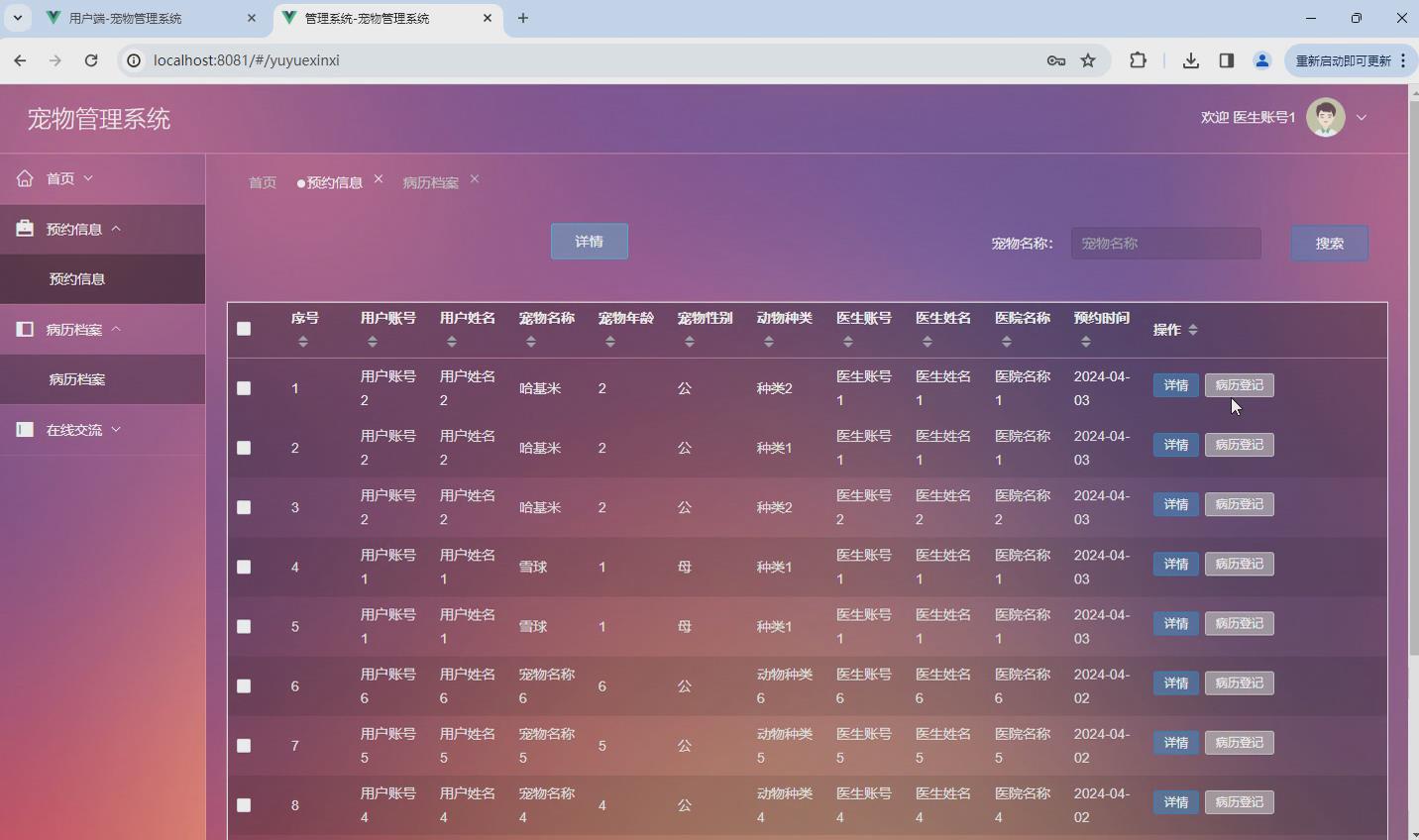Expand the 在线交流 sidebar menu
The image size is (1419, 840).
coord(116,429)
